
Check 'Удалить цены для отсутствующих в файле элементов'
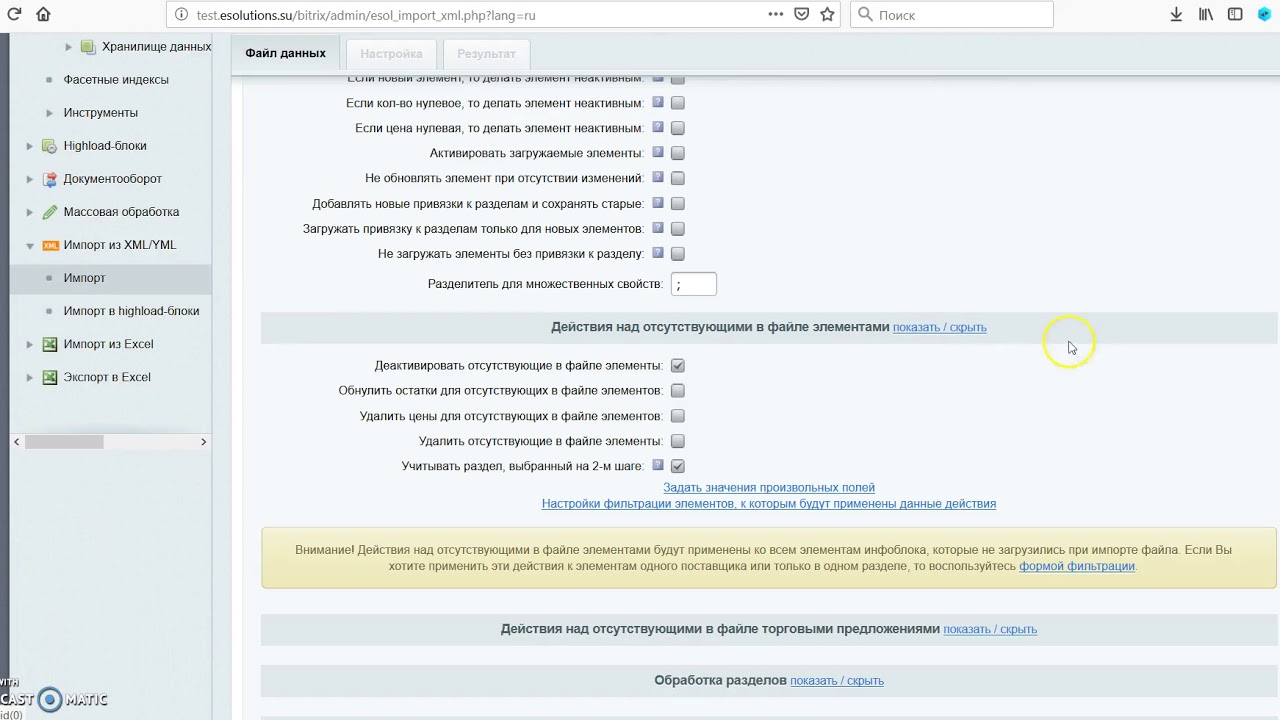(678, 416)
